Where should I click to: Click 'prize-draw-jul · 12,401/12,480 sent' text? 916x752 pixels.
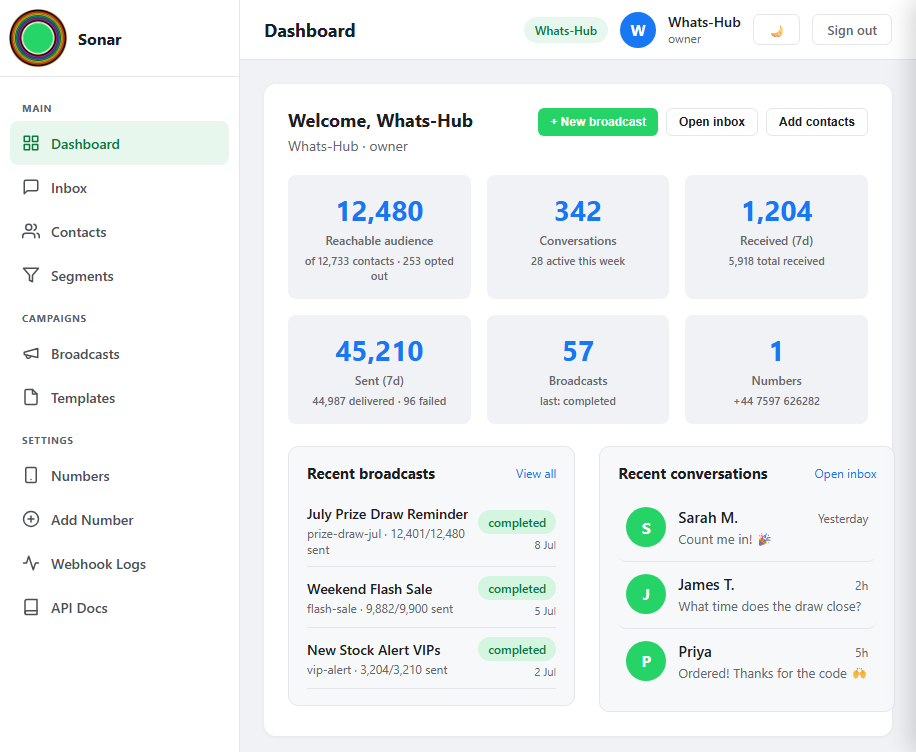pos(386,542)
